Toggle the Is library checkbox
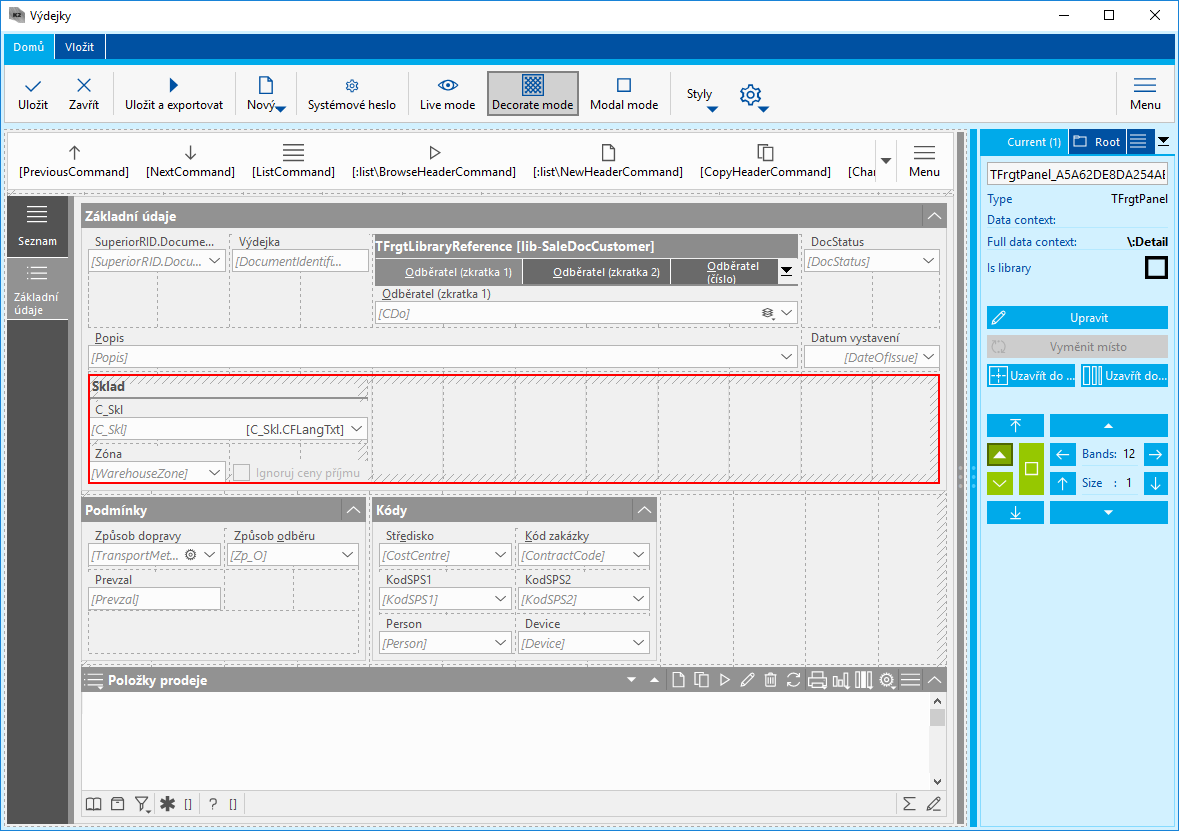The image size is (1179, 831). pos(1156,268)
